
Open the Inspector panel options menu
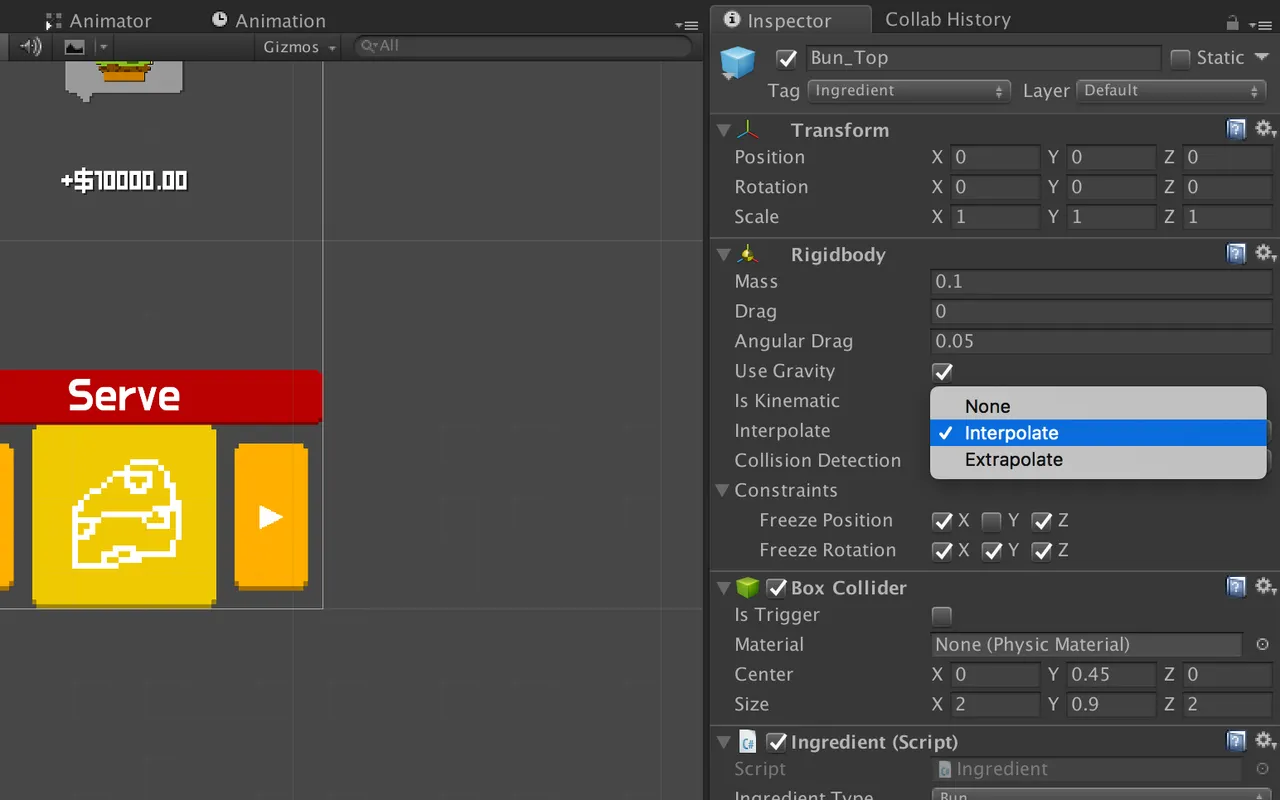click(x=1261, y=24)
